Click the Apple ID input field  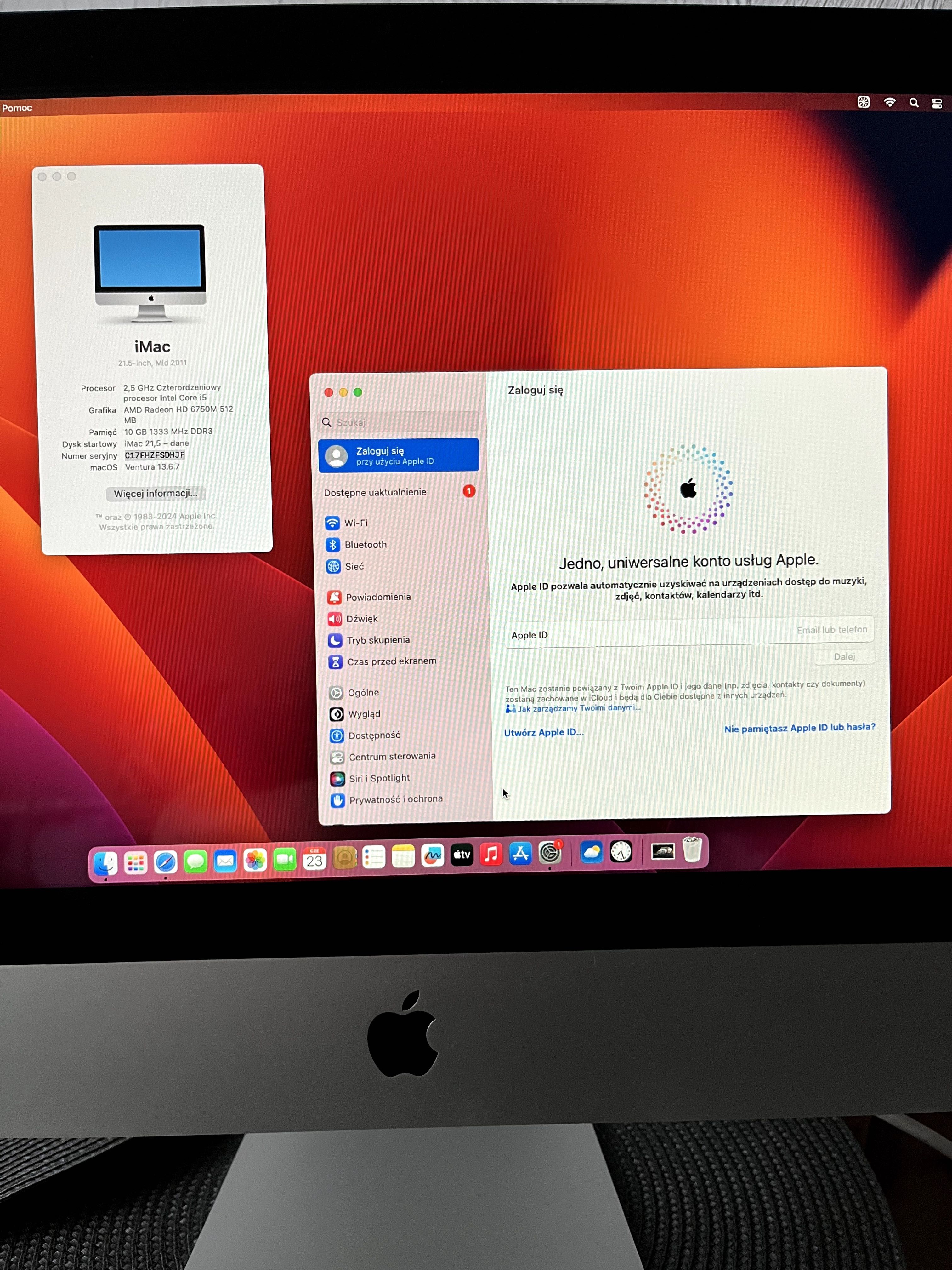click(x=689, y=632)
